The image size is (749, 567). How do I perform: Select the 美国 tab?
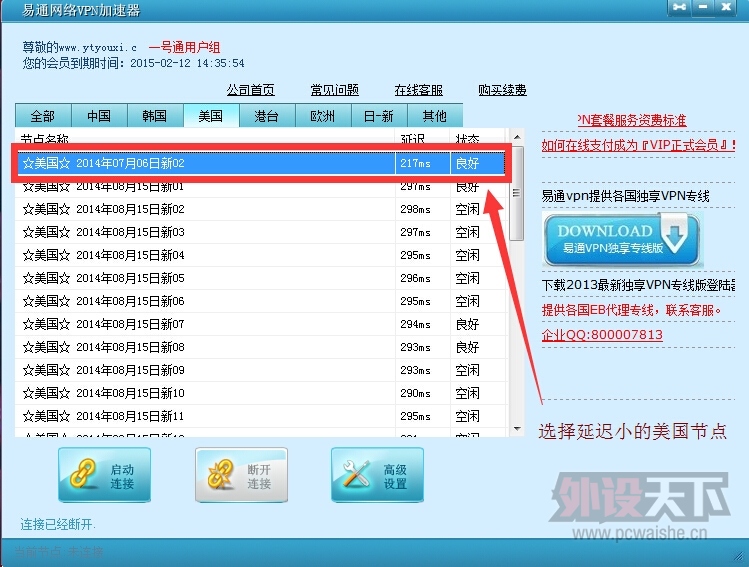pyautogui.click(x=211, y=116)
